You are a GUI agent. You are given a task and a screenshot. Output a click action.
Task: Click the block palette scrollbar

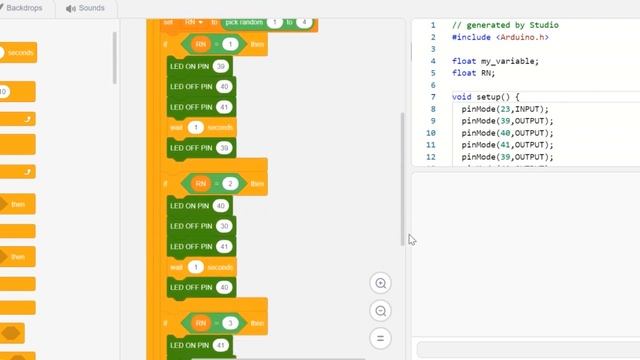tap(115, 58)
